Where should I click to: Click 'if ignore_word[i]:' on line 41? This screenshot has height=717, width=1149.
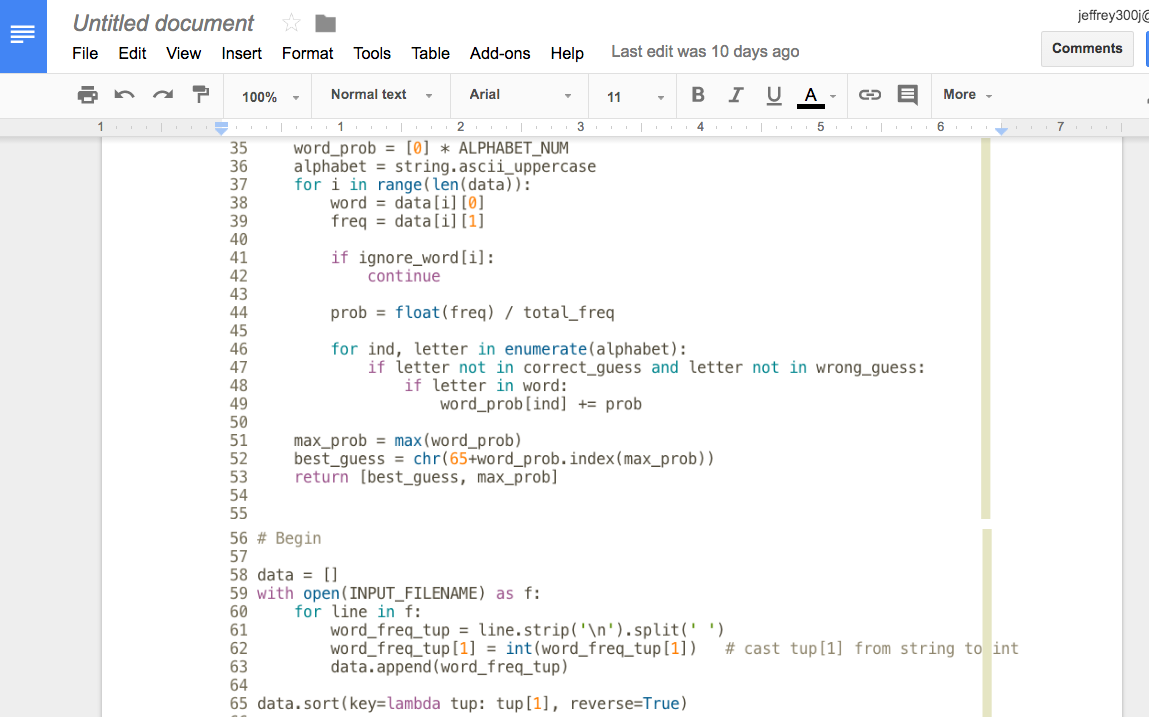tap(413, 258)
